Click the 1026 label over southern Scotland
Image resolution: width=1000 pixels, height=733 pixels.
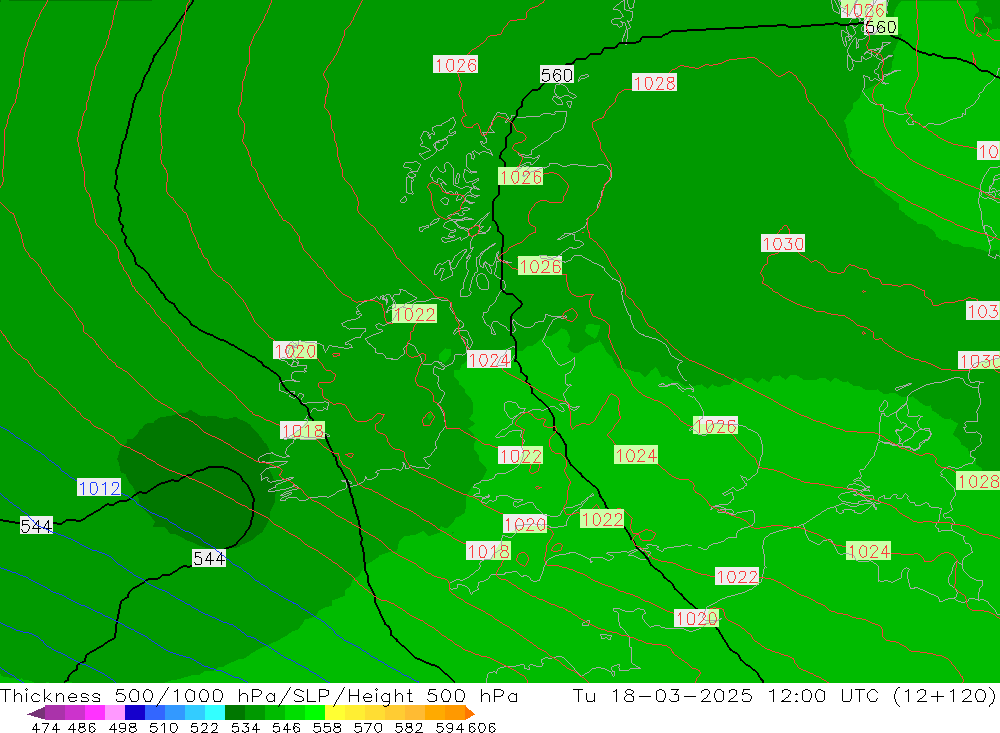pos(540,266)
